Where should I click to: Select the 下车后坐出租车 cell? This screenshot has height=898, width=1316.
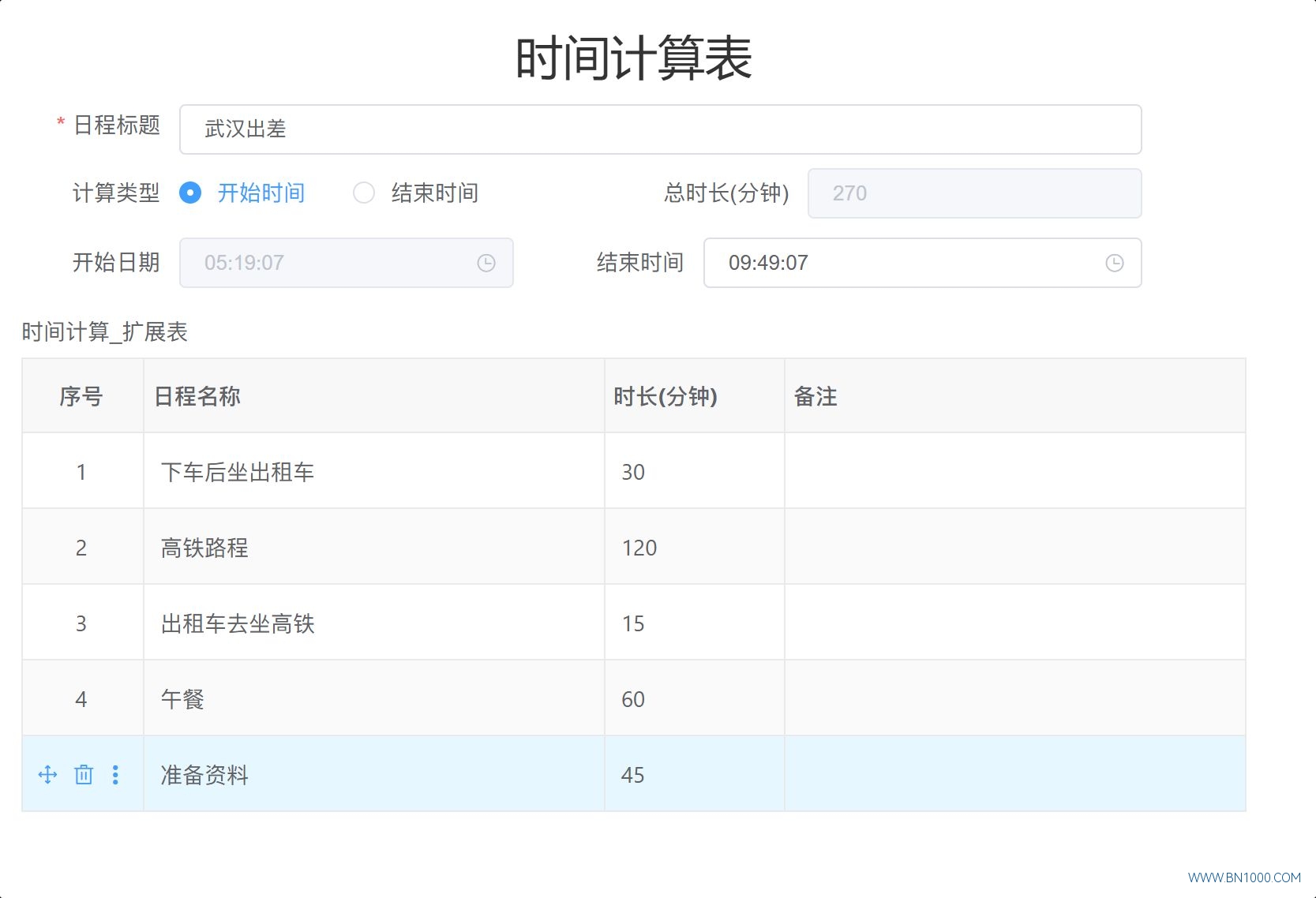374,471
